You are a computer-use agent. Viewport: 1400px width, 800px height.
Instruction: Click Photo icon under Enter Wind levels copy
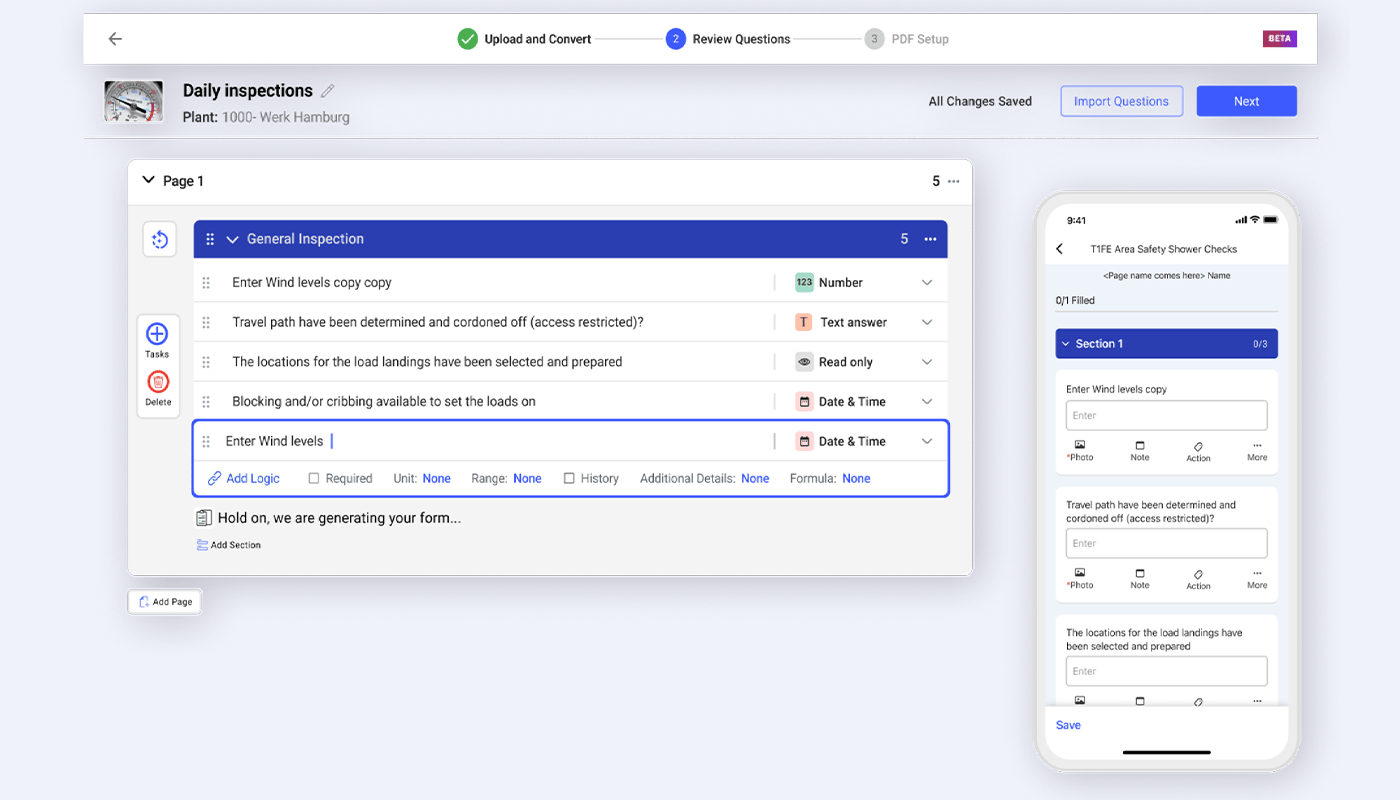[x=1080, y=446]
